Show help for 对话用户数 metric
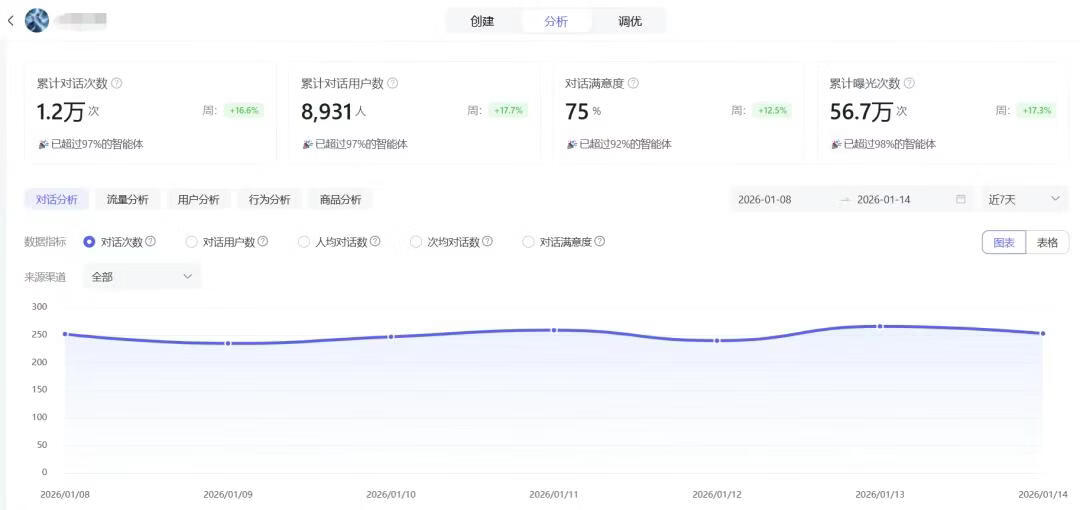This screenshot has height=510, width=1080. [262, 242]
